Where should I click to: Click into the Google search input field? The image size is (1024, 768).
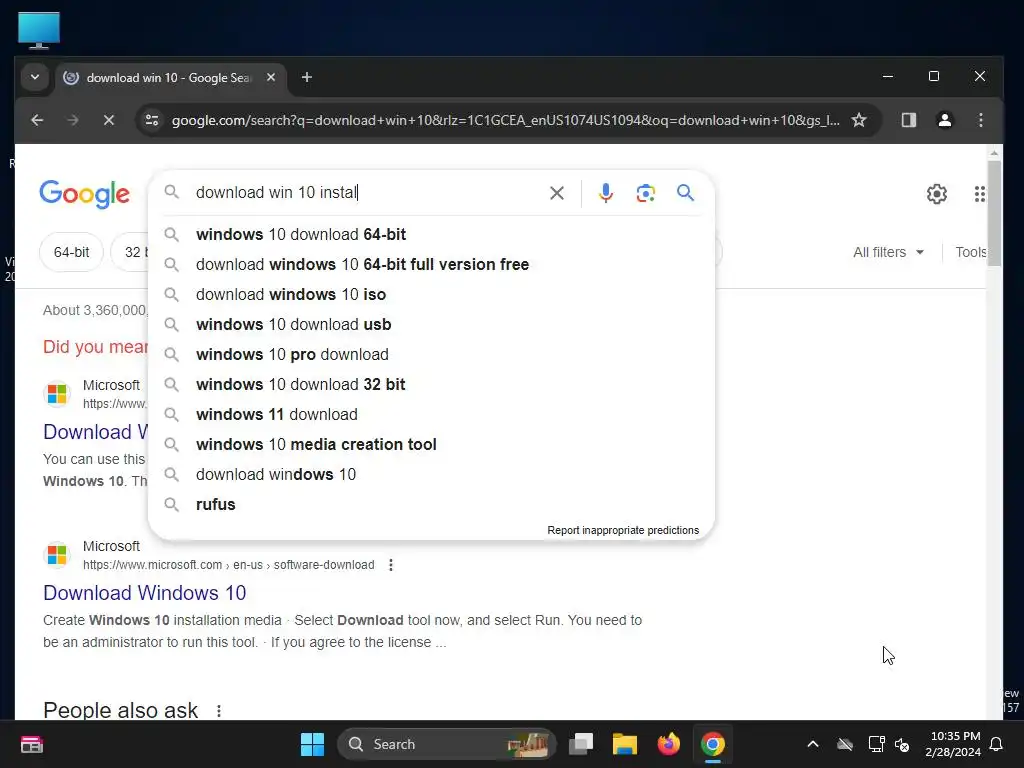click(367, 193)
